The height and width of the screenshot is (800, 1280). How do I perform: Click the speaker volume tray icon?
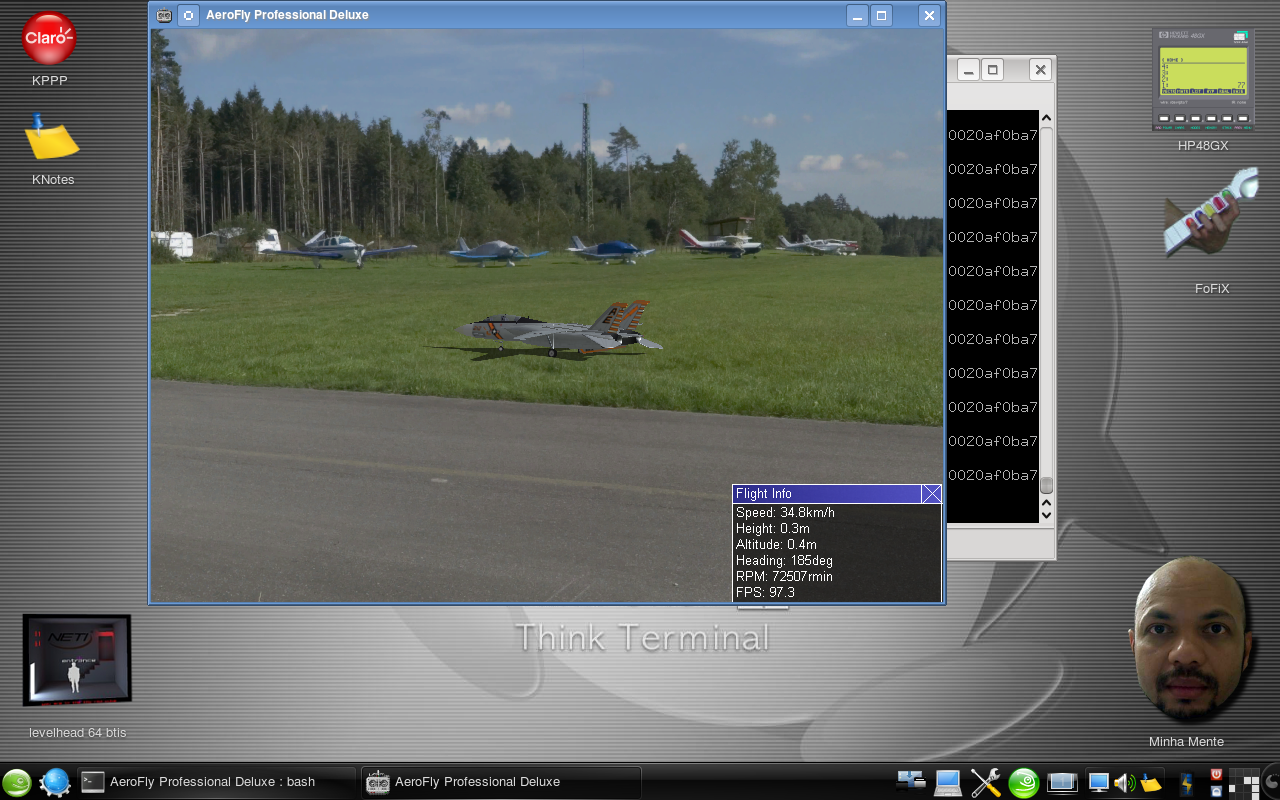click(1123, 782)
